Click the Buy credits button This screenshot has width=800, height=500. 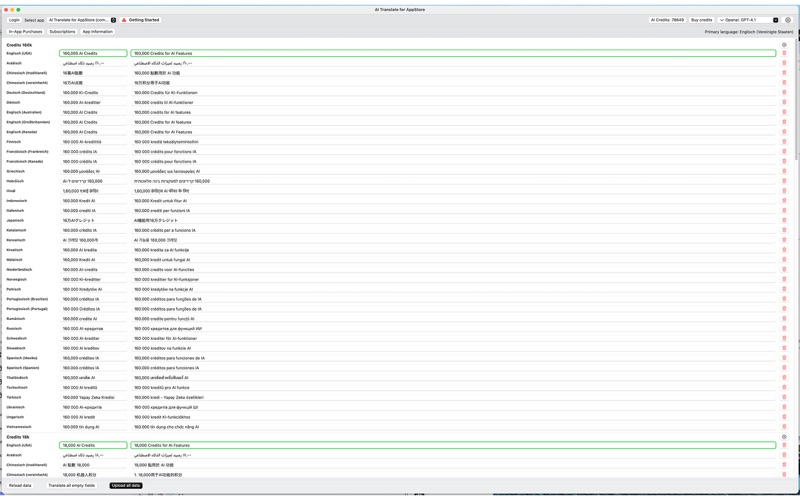pyautogui.click(x=702, y=20)
